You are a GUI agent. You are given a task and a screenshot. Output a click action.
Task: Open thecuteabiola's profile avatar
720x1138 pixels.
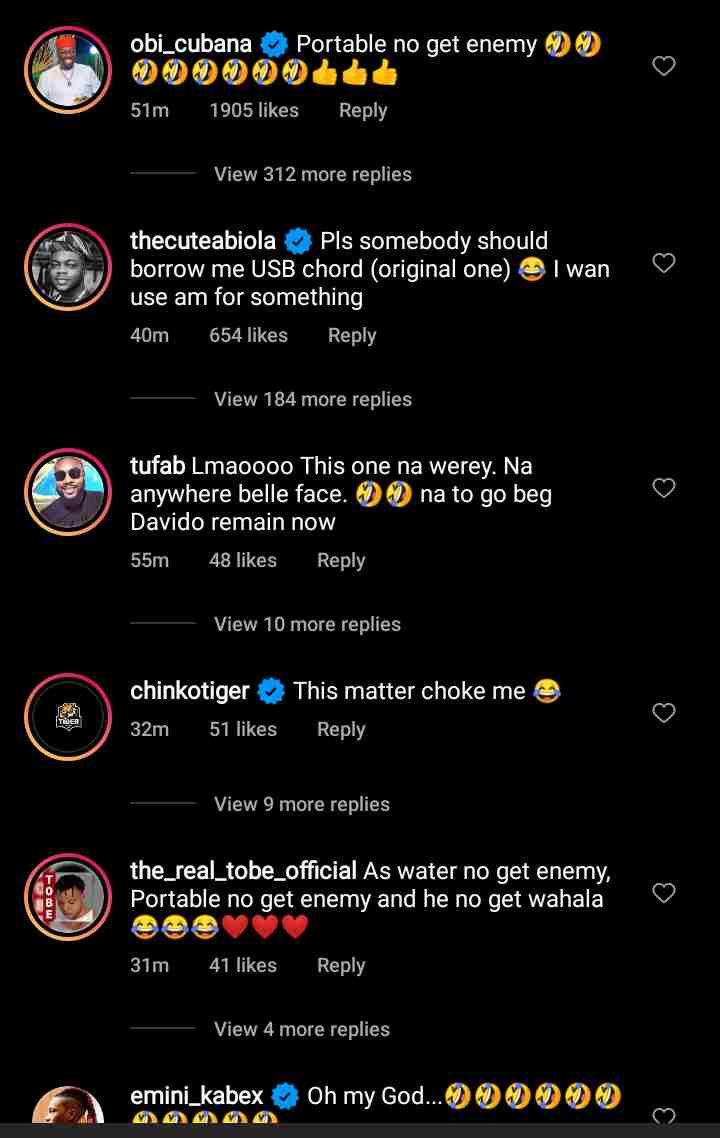point(67,267)
